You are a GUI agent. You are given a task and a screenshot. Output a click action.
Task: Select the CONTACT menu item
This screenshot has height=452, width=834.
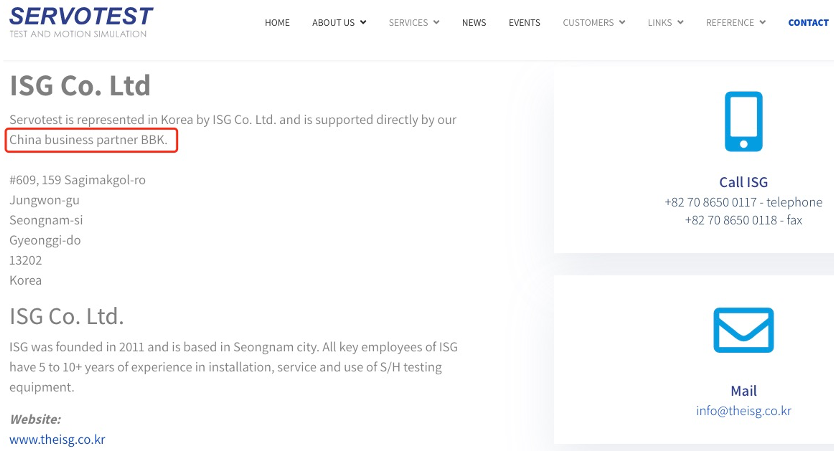pyautogui.click(x=808, y=23)
